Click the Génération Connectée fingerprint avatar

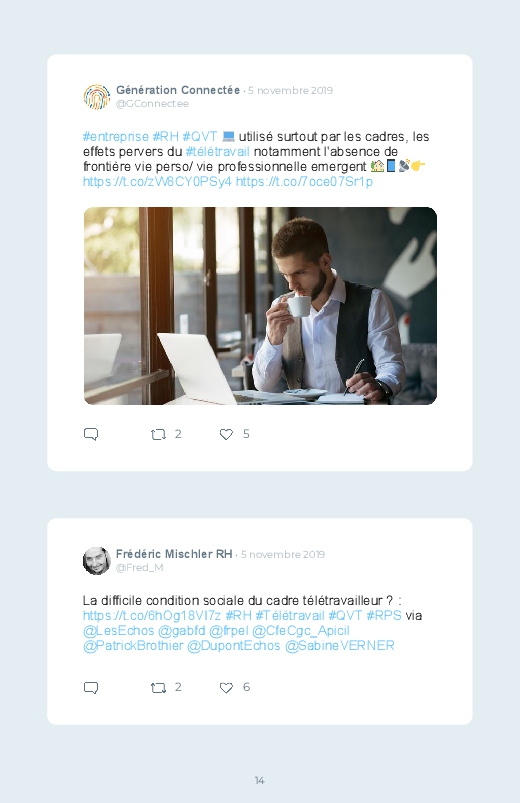tap(97, 97)
